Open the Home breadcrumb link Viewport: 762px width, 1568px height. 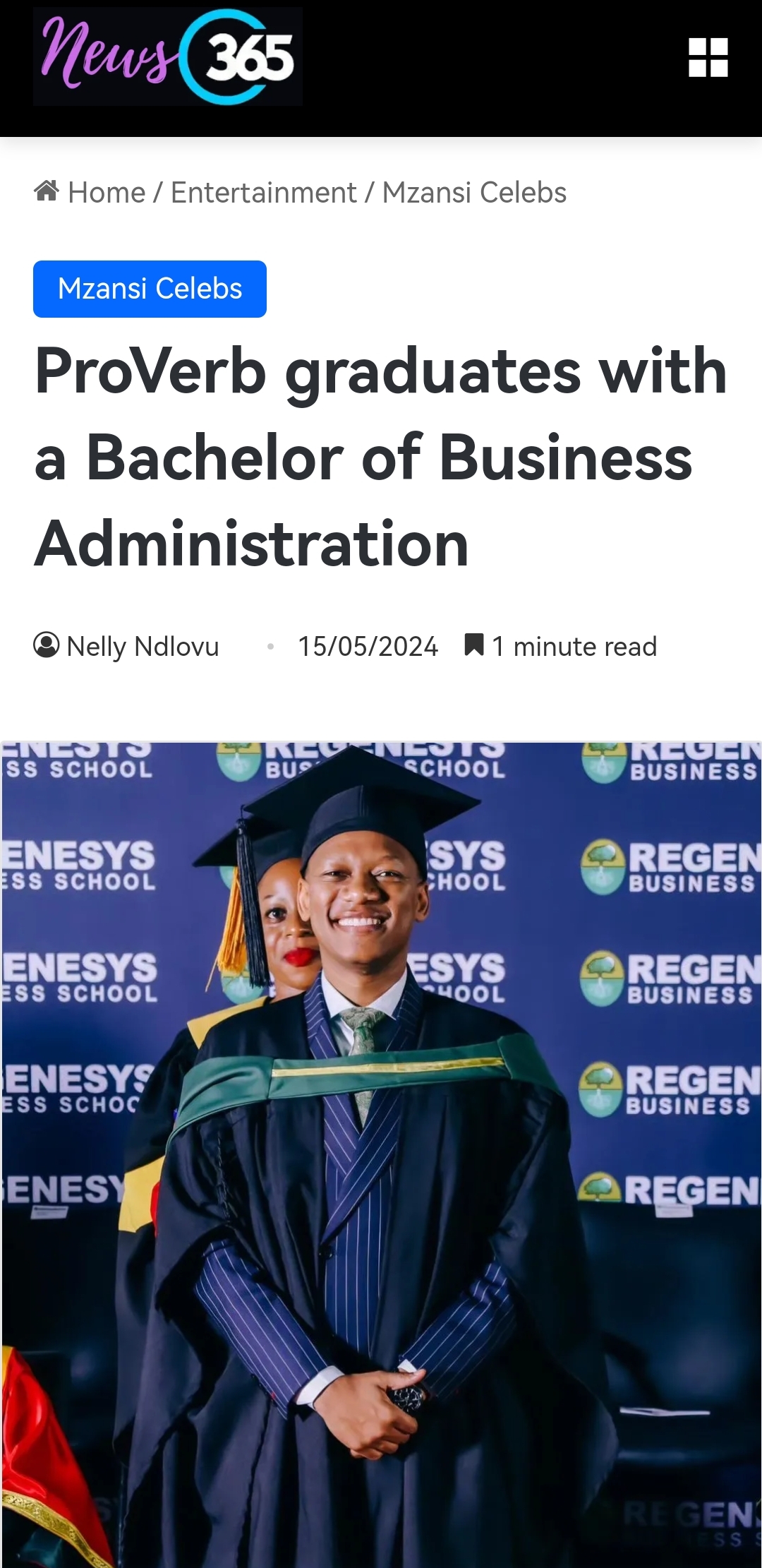(x=107, y=192)
